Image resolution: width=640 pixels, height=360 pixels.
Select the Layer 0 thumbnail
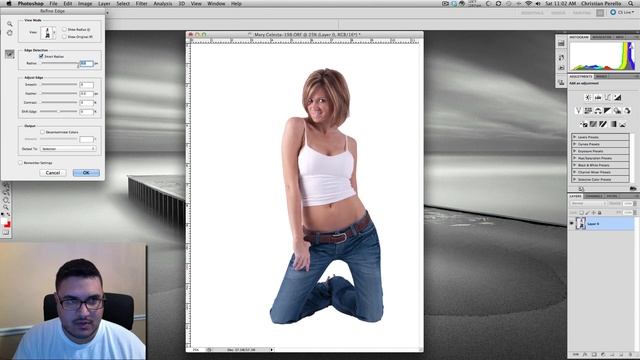click(580, 224)
